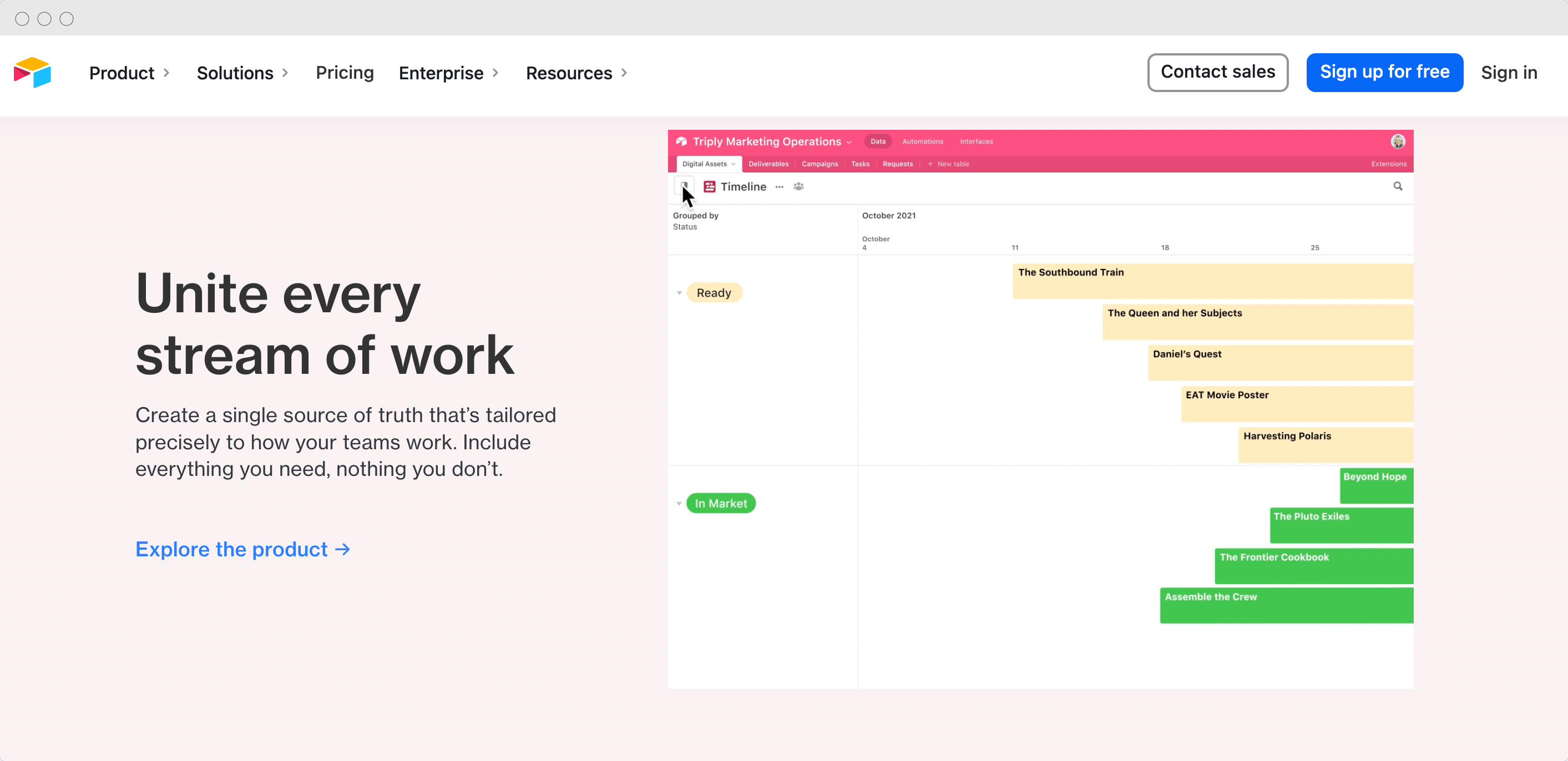This screenshot has width=1568, height=761.
Task: Click the Airtable logo
Action: click(x=33, y=73)
